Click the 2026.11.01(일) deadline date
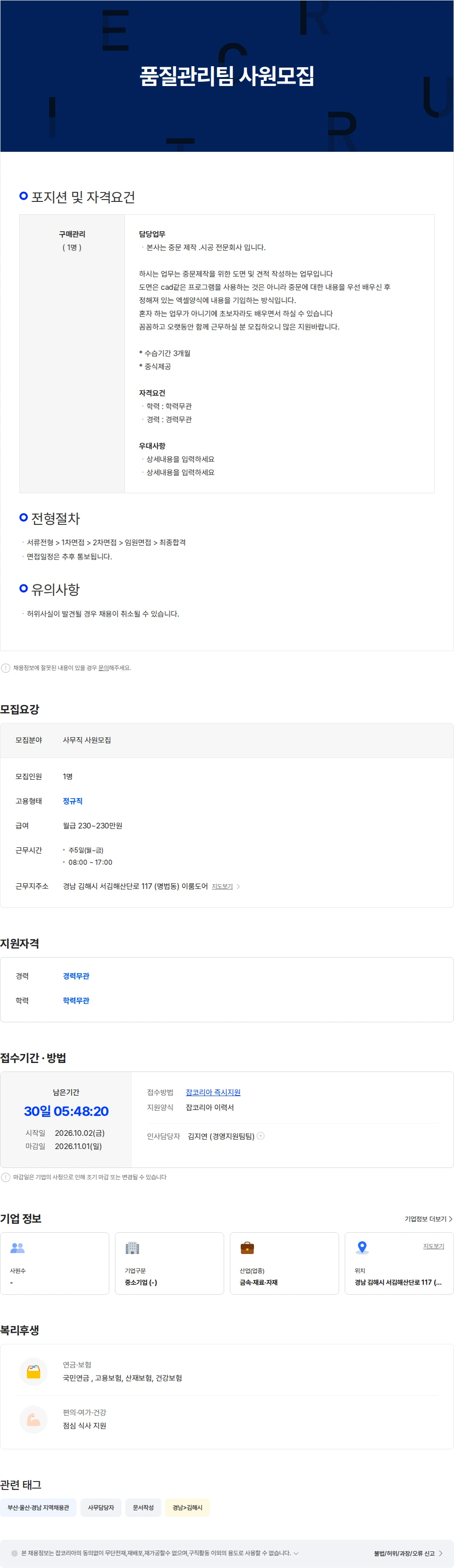The width and height of the screenshot is (454, 1568). coord(79,1146)
